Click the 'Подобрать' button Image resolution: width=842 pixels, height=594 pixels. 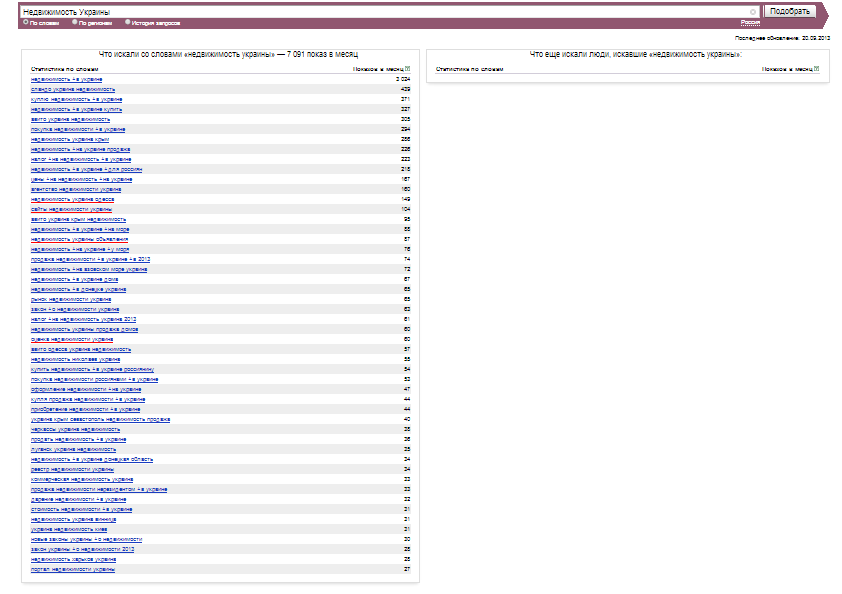[790, 11]
